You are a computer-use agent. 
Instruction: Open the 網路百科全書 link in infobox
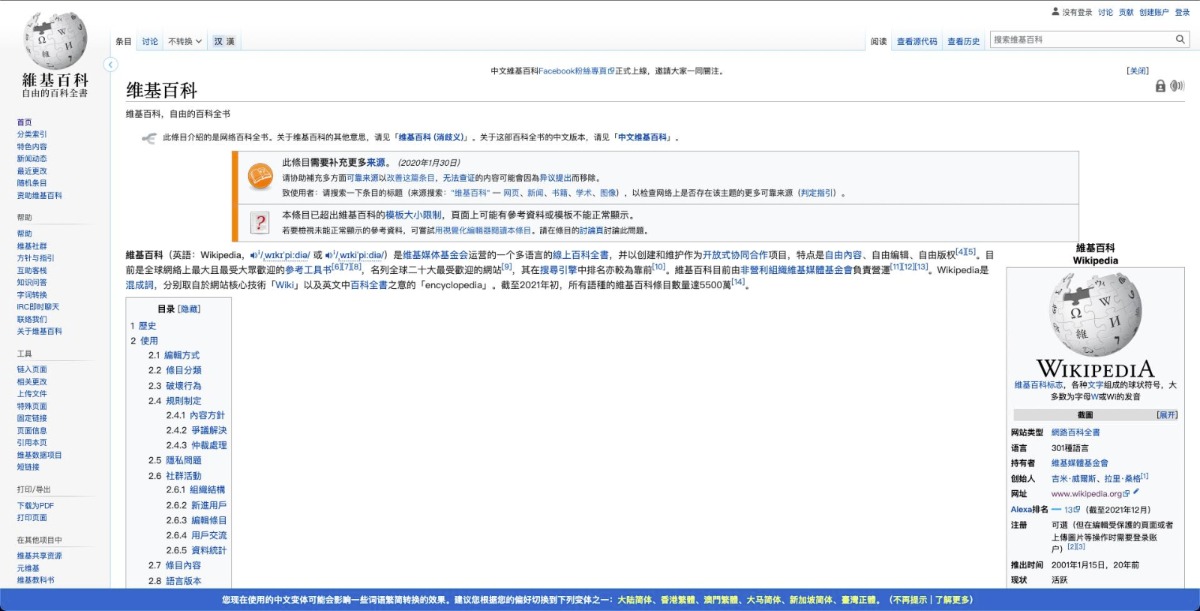pyautogui.click(x=1075, y=432)
